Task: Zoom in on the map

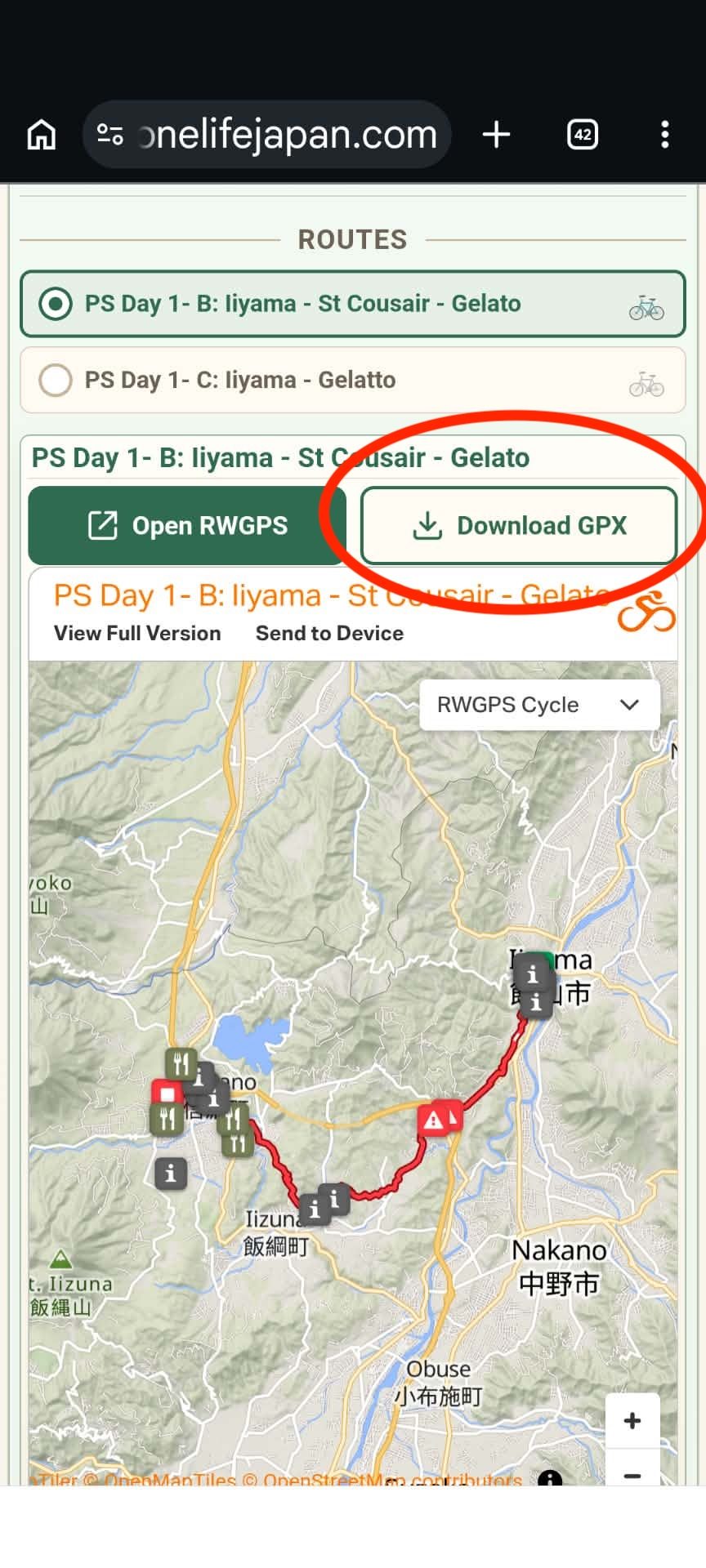Action: [632, 1421]
